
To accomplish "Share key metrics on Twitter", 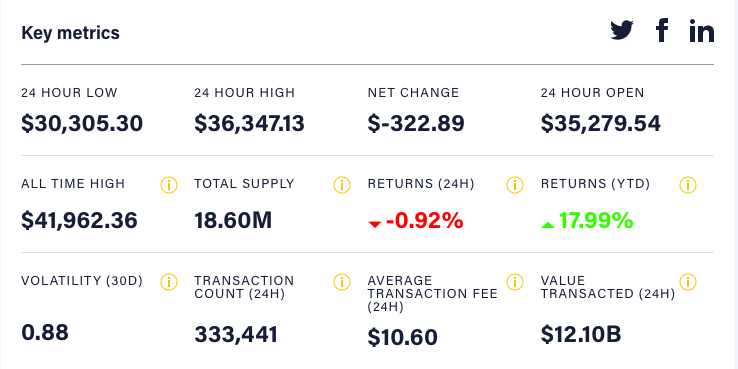I will click(622, 31).
